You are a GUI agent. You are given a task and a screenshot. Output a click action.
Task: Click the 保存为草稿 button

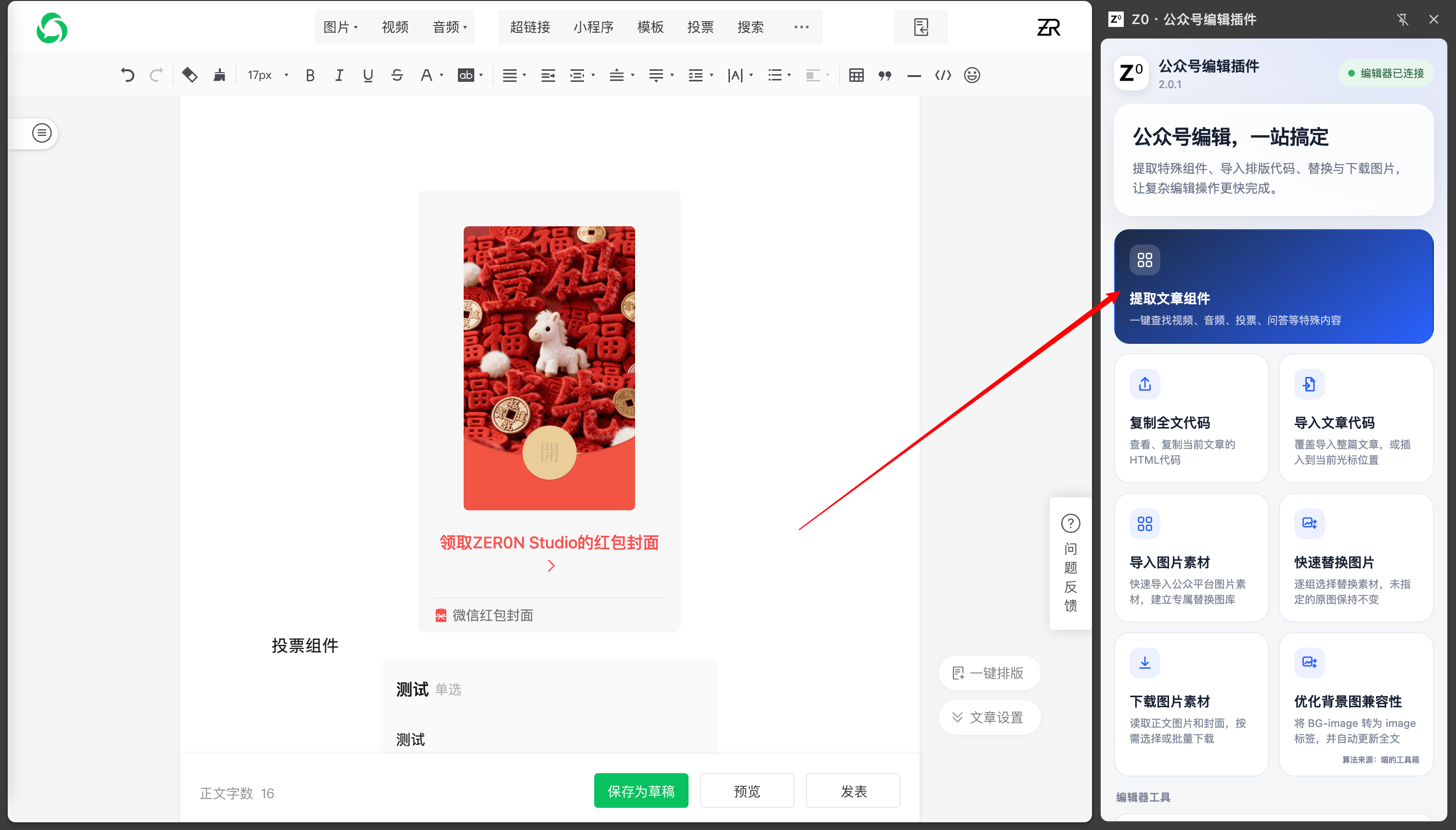click(641, 791)
